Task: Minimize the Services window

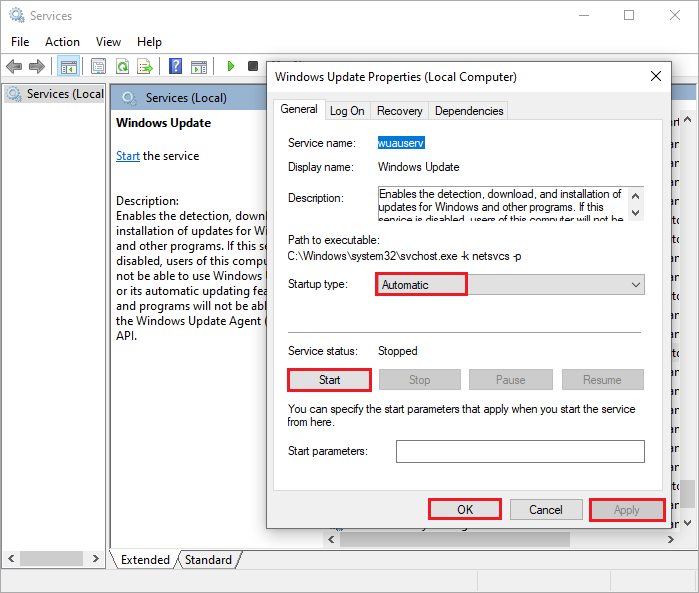Action: coord(584,15)
